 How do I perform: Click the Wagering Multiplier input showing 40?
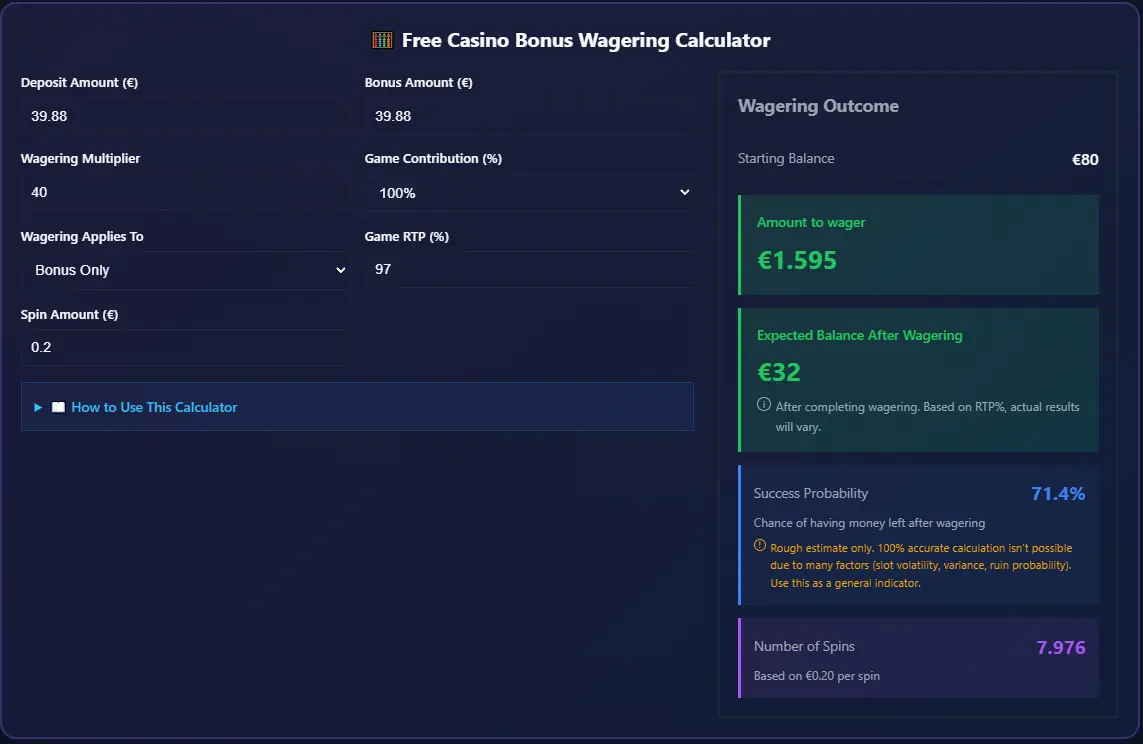(185, 192)
